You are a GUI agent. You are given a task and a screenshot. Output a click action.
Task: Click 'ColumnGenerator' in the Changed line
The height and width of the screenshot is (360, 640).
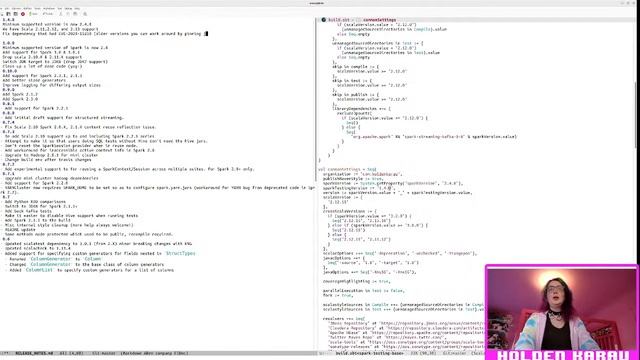tap(51, 264)
